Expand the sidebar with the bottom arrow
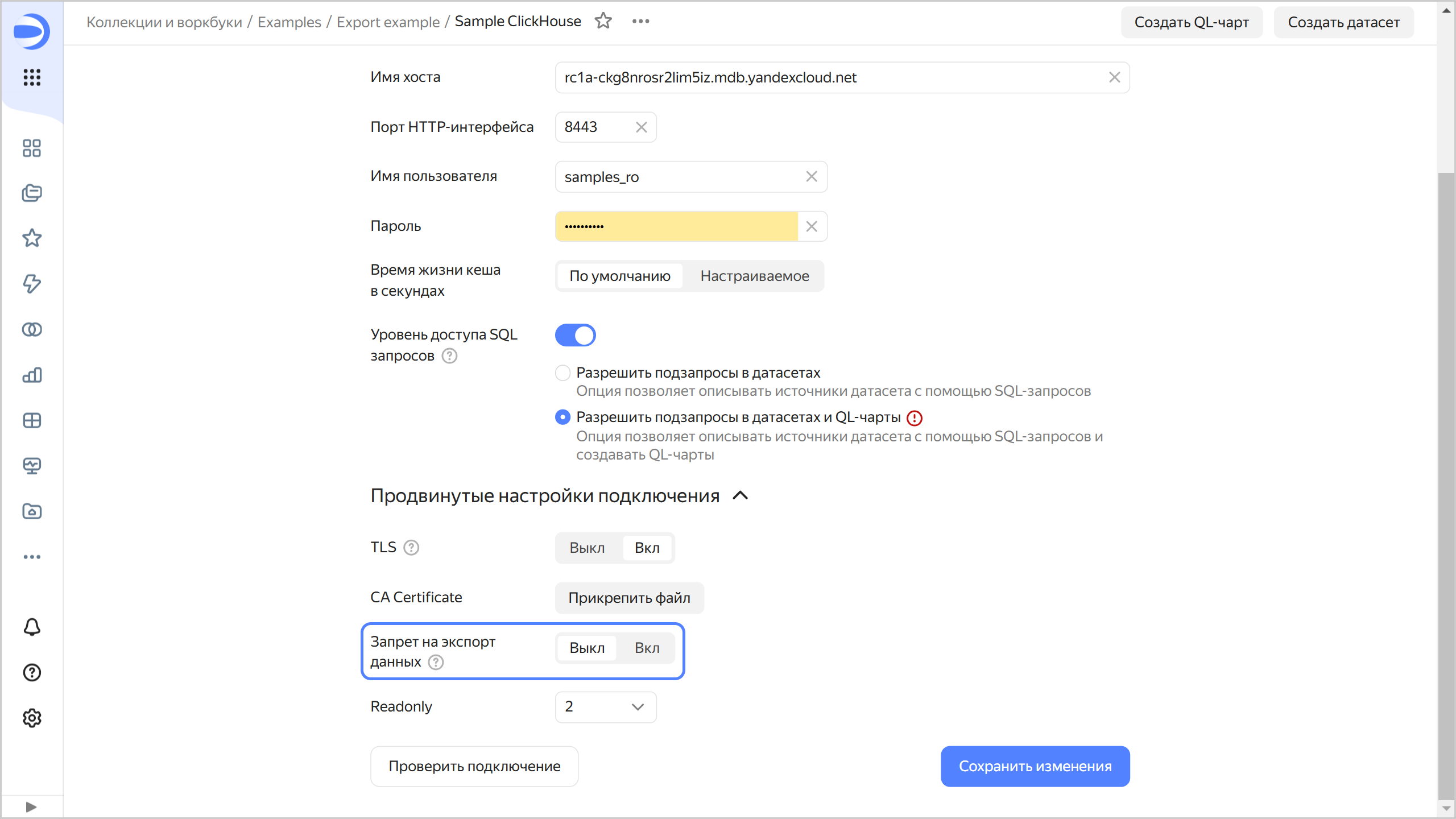Image resolution: width=1456 pixels, height=819 pixels. coord(31,806)
